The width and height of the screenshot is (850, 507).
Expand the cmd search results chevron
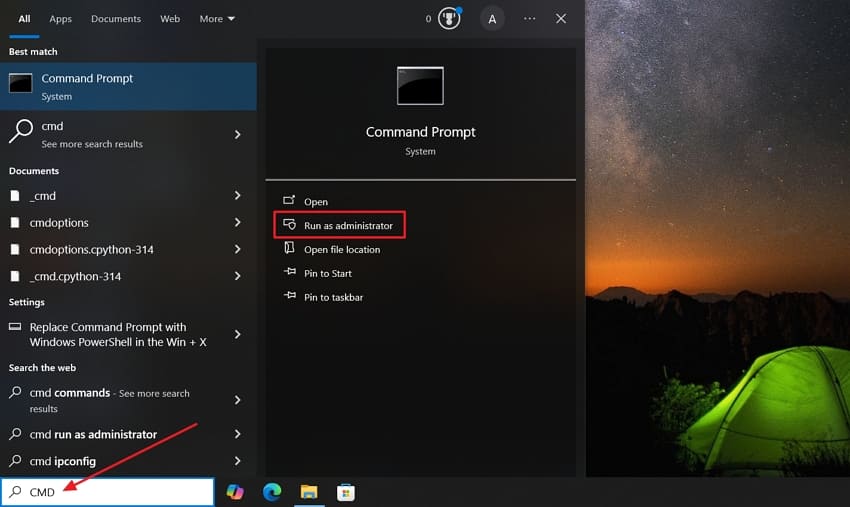pyautogui.click(x=237, y=134)
